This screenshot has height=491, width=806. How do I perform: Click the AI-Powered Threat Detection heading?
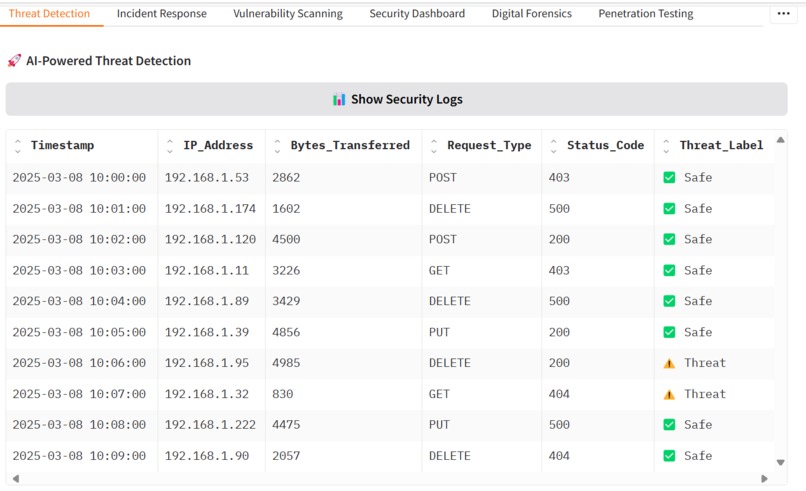click(108, 61)
